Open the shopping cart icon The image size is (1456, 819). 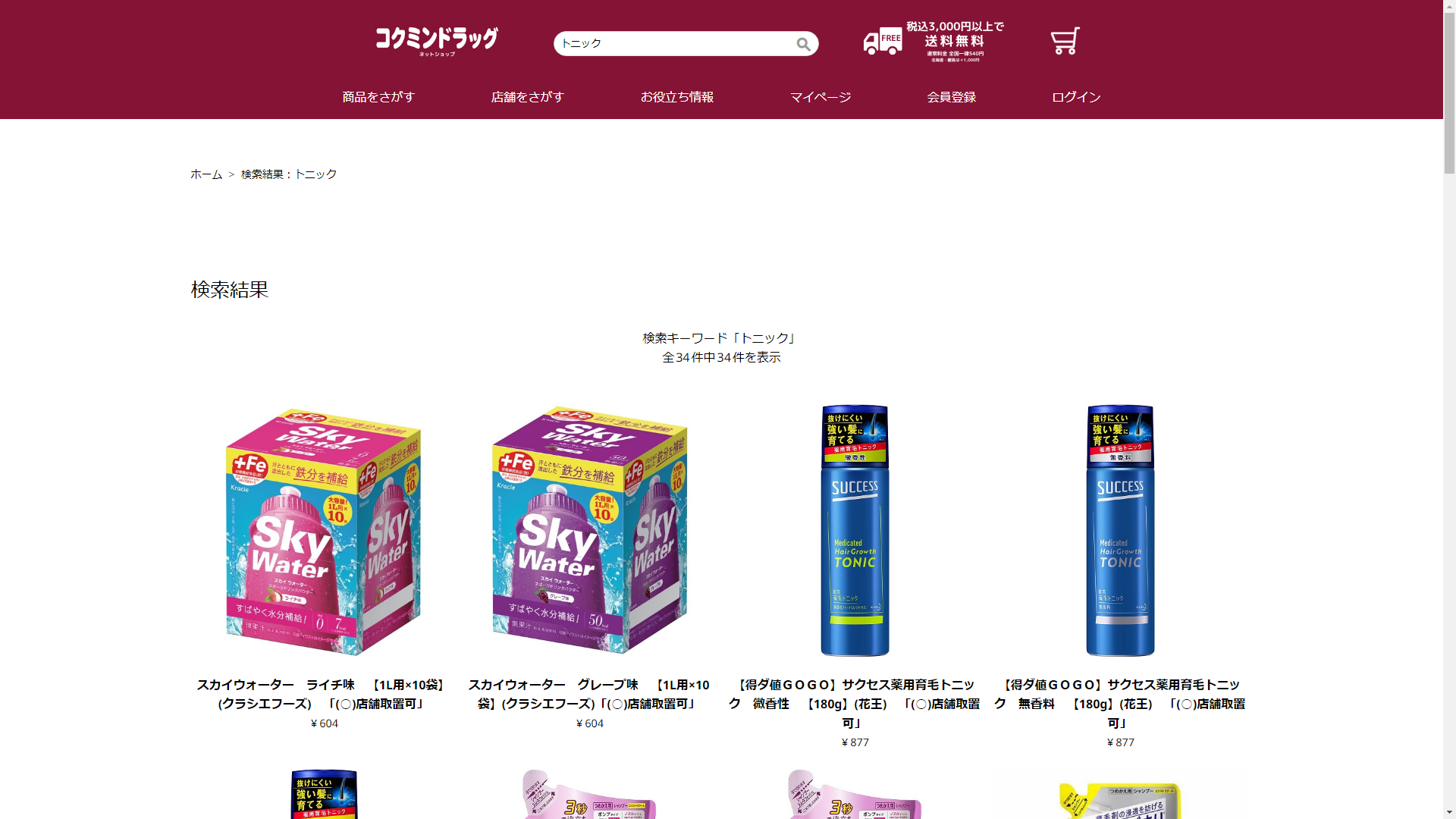pos(1065,41)
